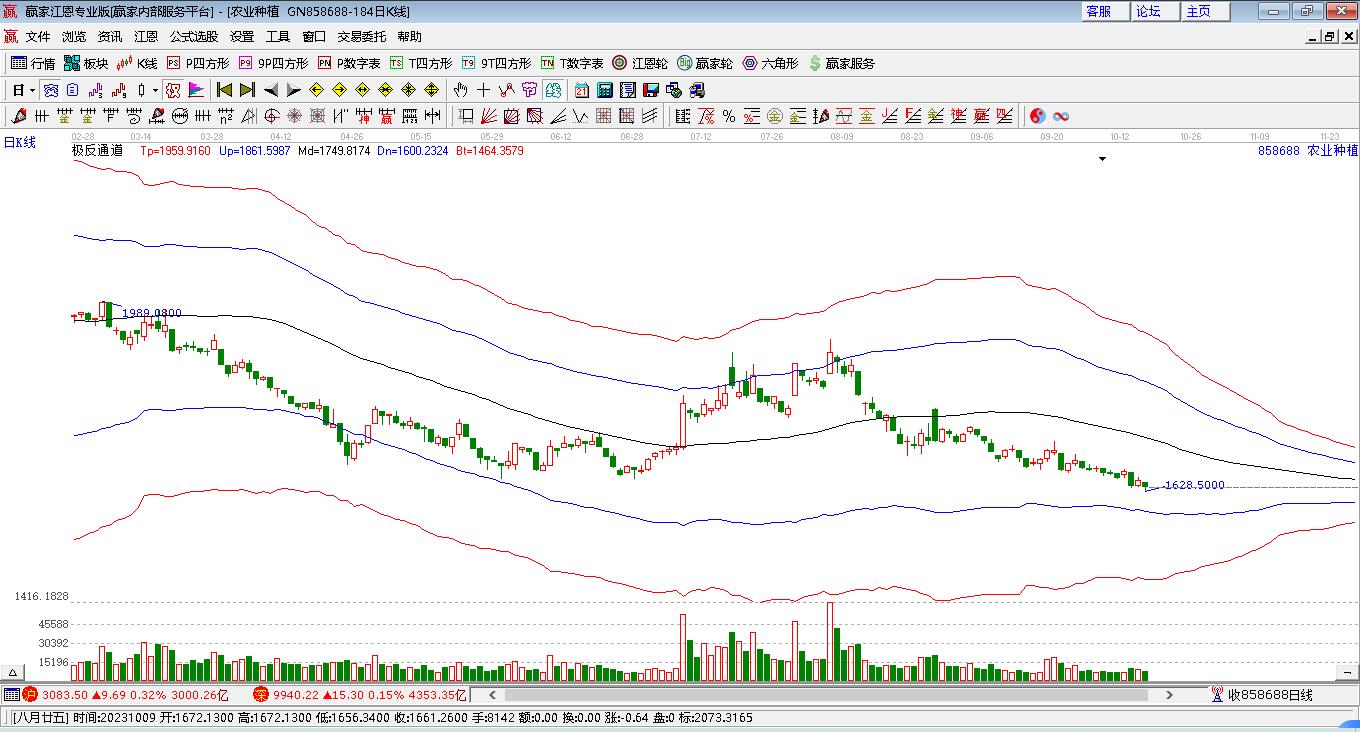The image size is (1360, 732).
Task: Jump to last bar with skip-forward arrow
Action: (x=247, y=90)
